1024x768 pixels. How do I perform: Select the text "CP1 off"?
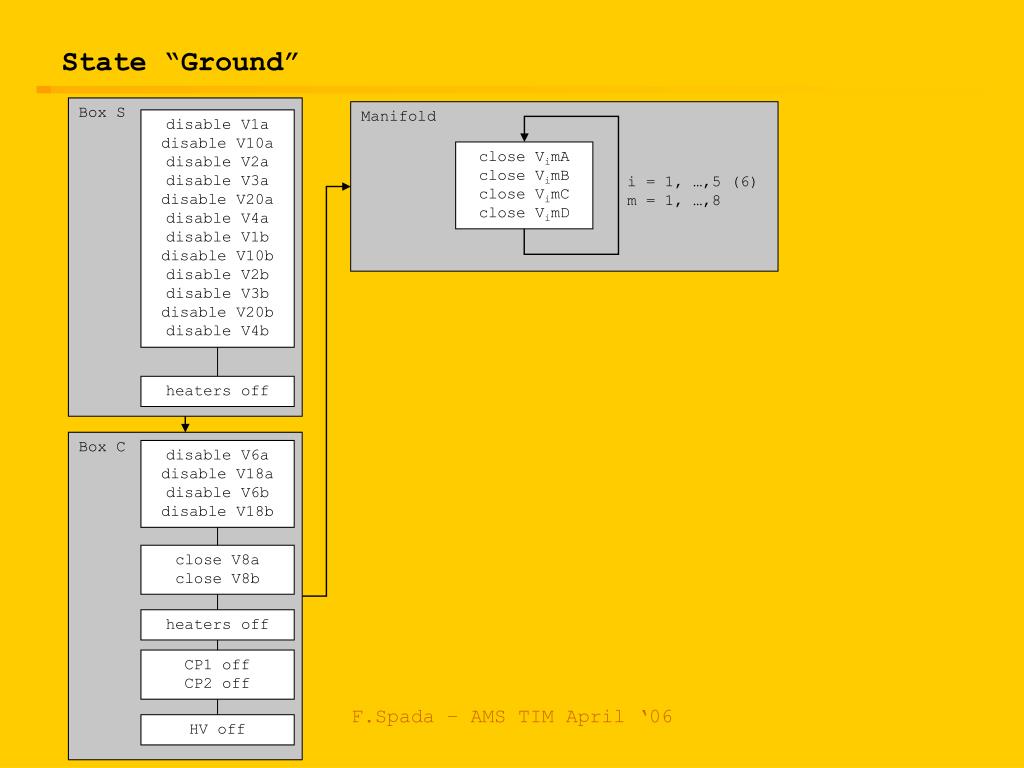(x=217, y=665)
